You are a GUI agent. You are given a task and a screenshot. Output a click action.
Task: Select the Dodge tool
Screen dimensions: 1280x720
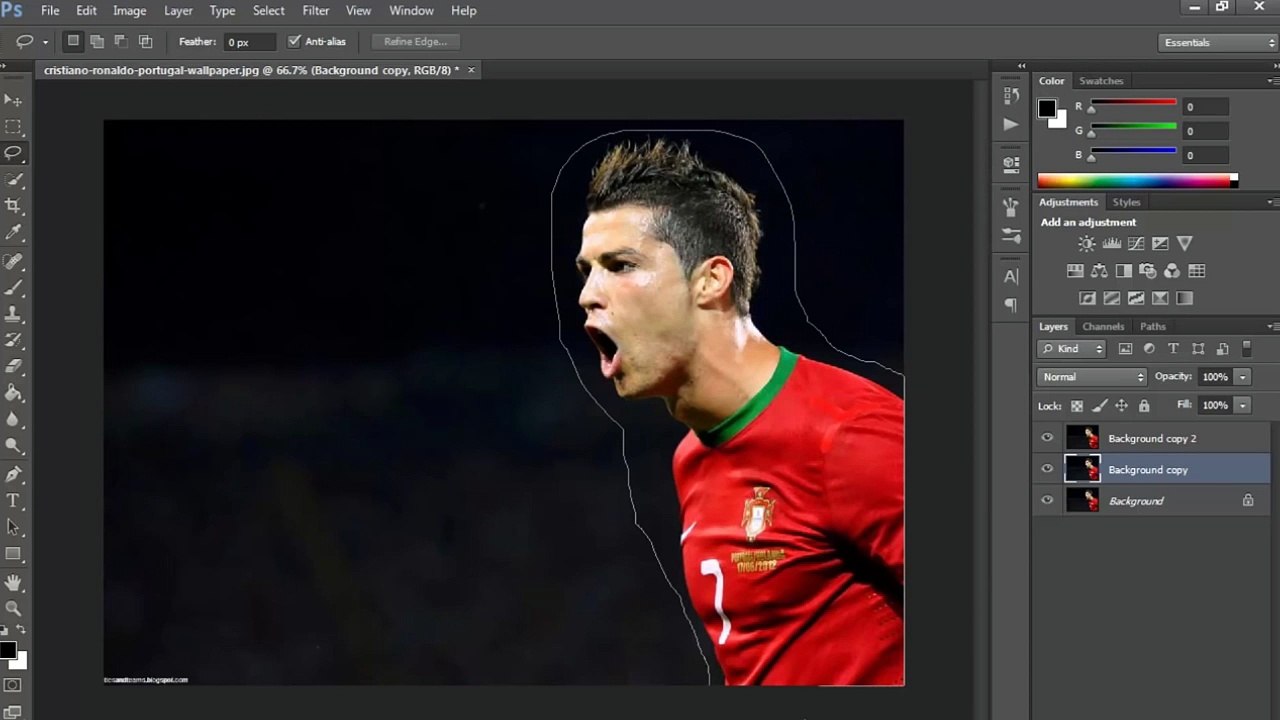point(13,445)
